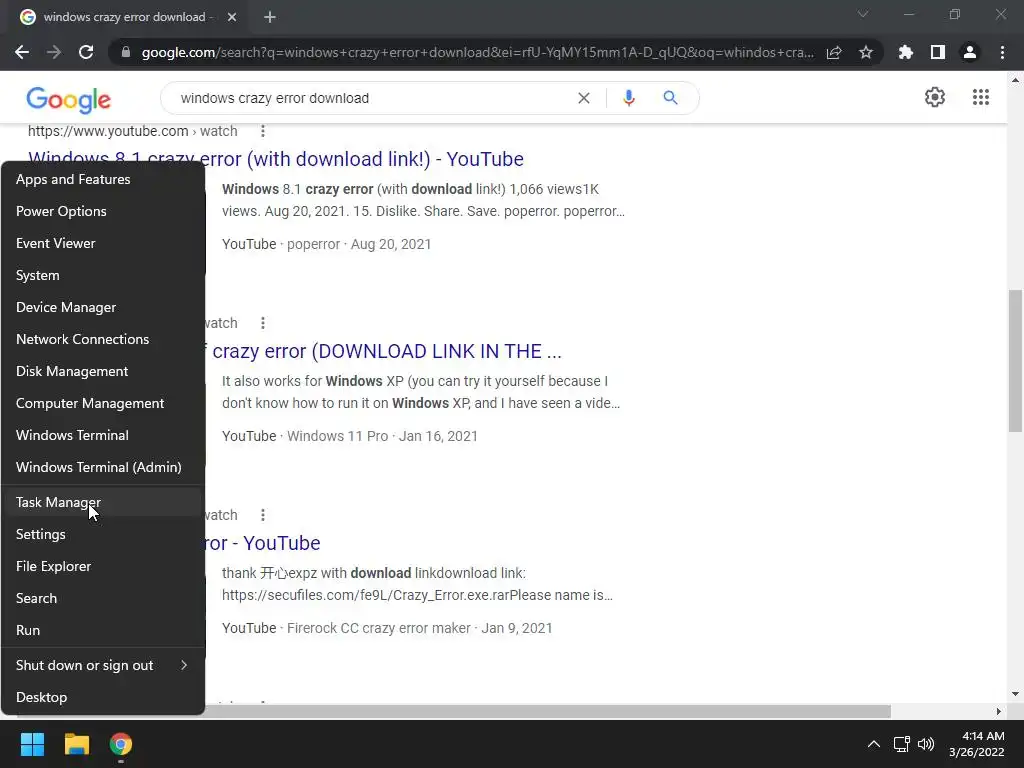Viewport: 1024px width, 768px height.
Task: Start voice search with the microphone icon
Action: [628, 98]
